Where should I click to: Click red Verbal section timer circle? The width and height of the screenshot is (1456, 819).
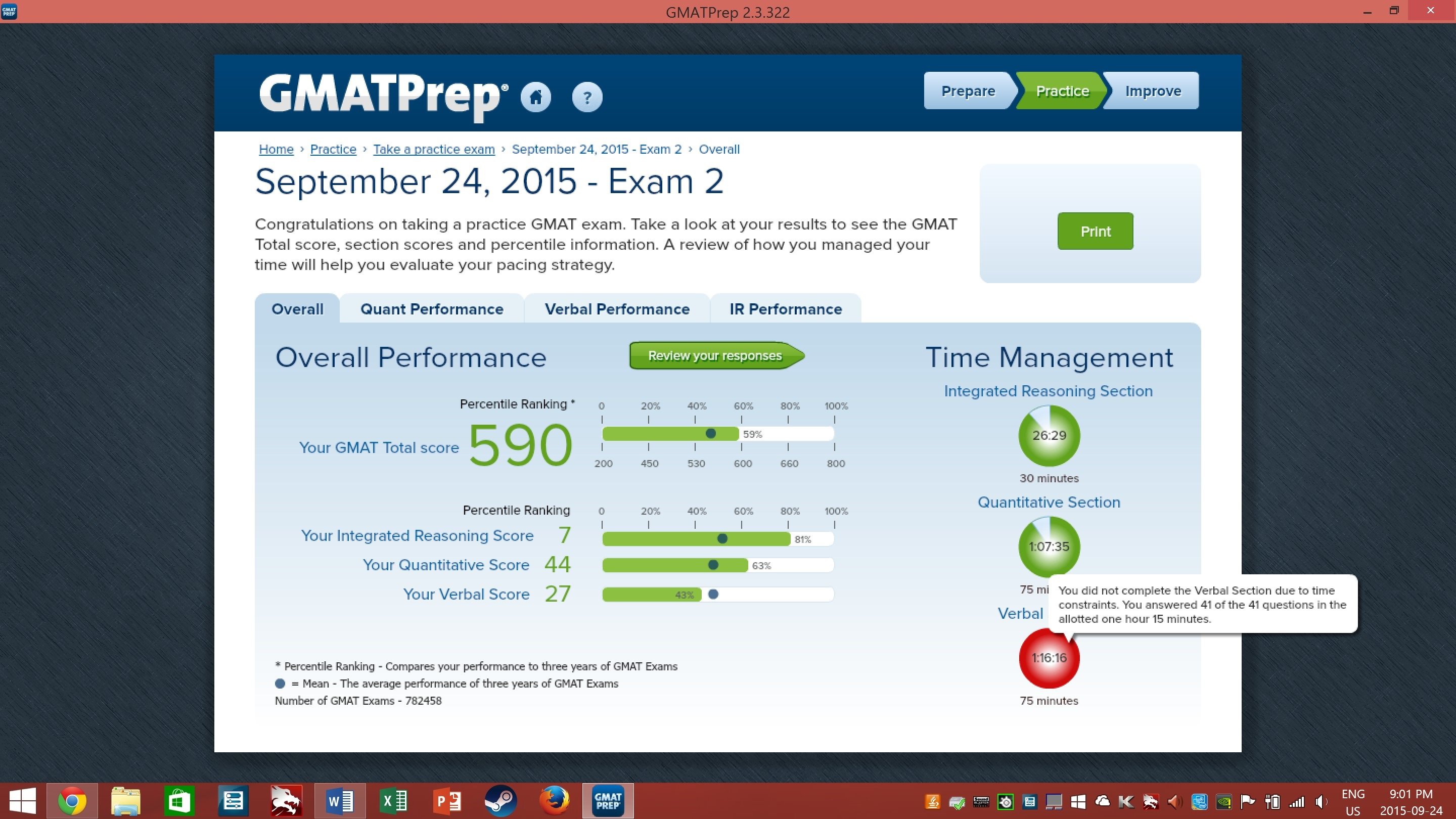pyautogui.click(x=1049, y=658)
